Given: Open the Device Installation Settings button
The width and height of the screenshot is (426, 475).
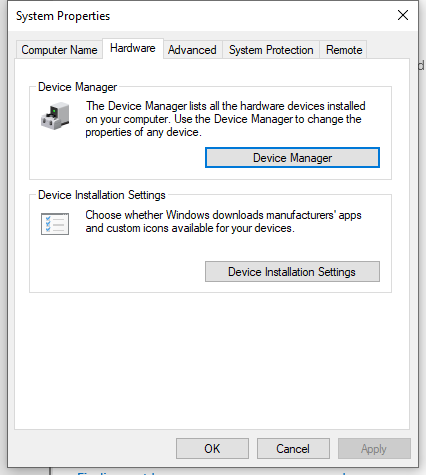Looking at the screenshot, I should point(292,272).
